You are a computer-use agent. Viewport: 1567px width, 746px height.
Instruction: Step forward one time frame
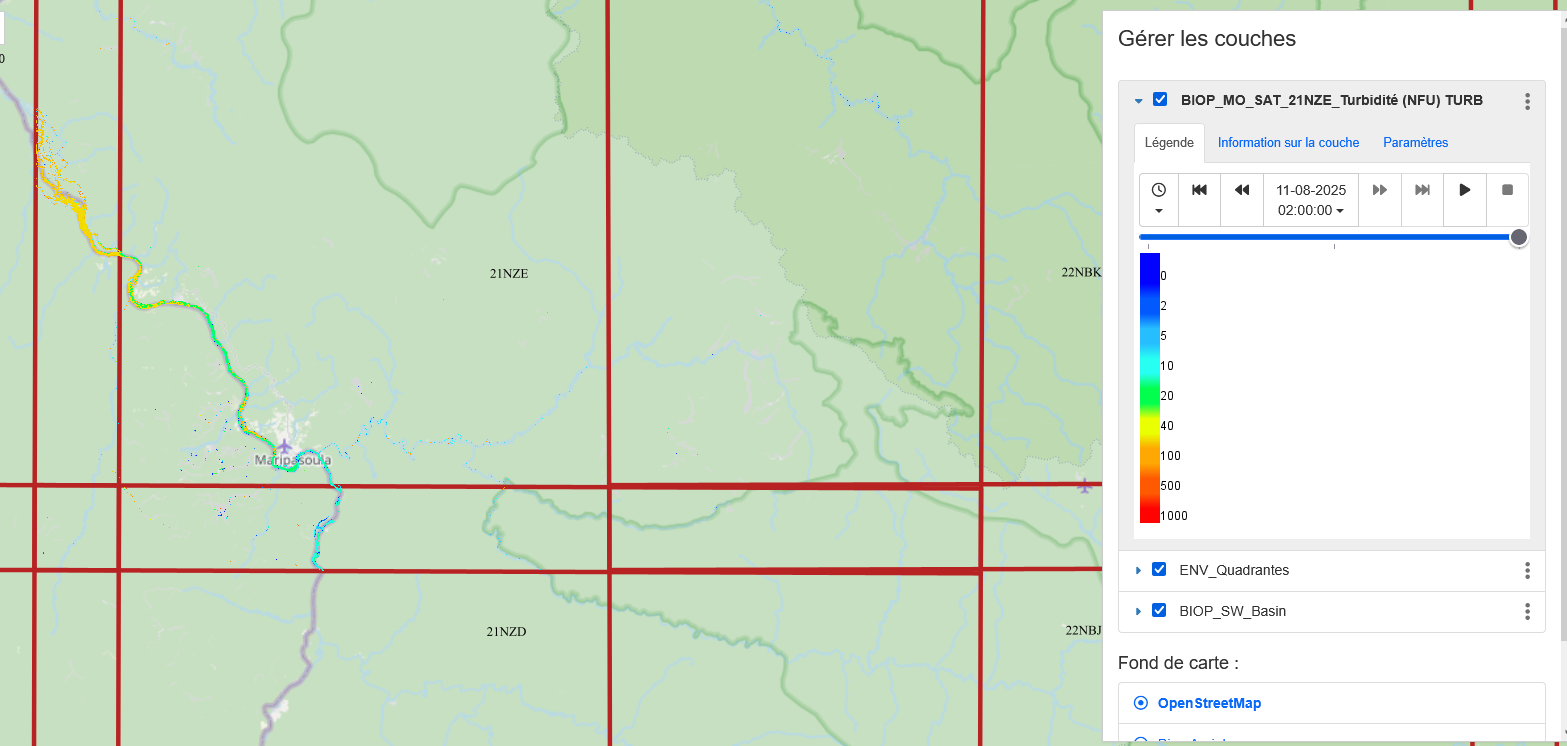pyautogui.click(x=1380, y=190)
